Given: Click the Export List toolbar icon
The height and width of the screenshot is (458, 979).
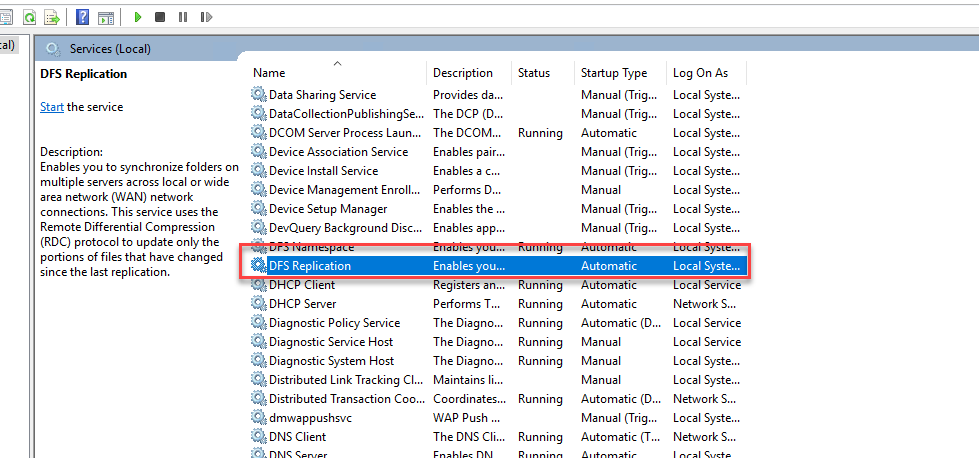Looking at the screenshot, I should pyautogui.click(x=52, y=17).
